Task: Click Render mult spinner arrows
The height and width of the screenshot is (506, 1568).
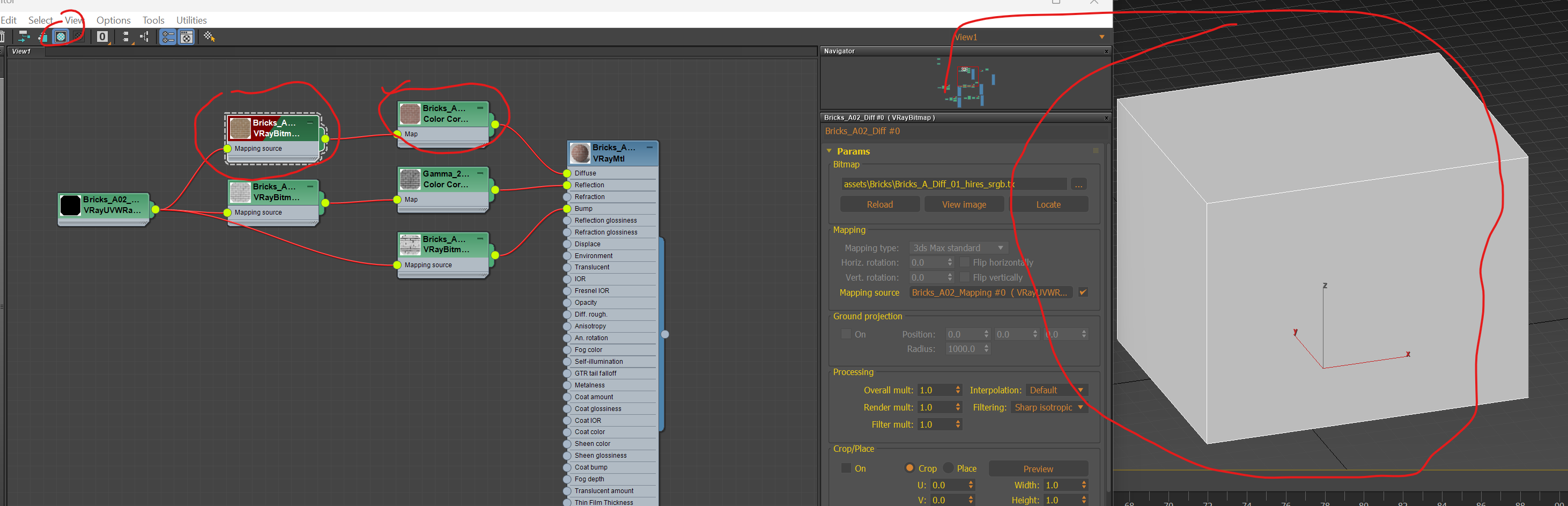Action: click(x=958, y=407)
